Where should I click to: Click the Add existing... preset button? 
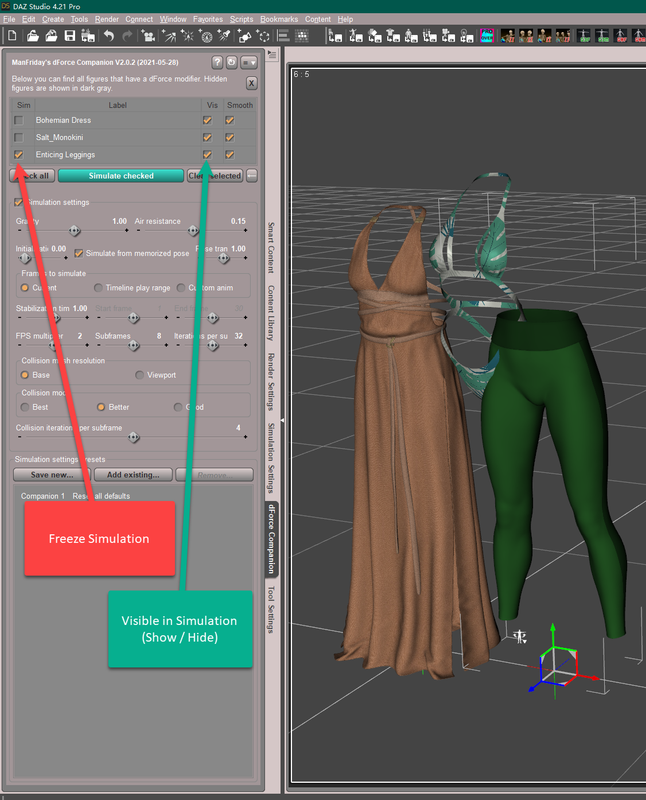point(133,475)
